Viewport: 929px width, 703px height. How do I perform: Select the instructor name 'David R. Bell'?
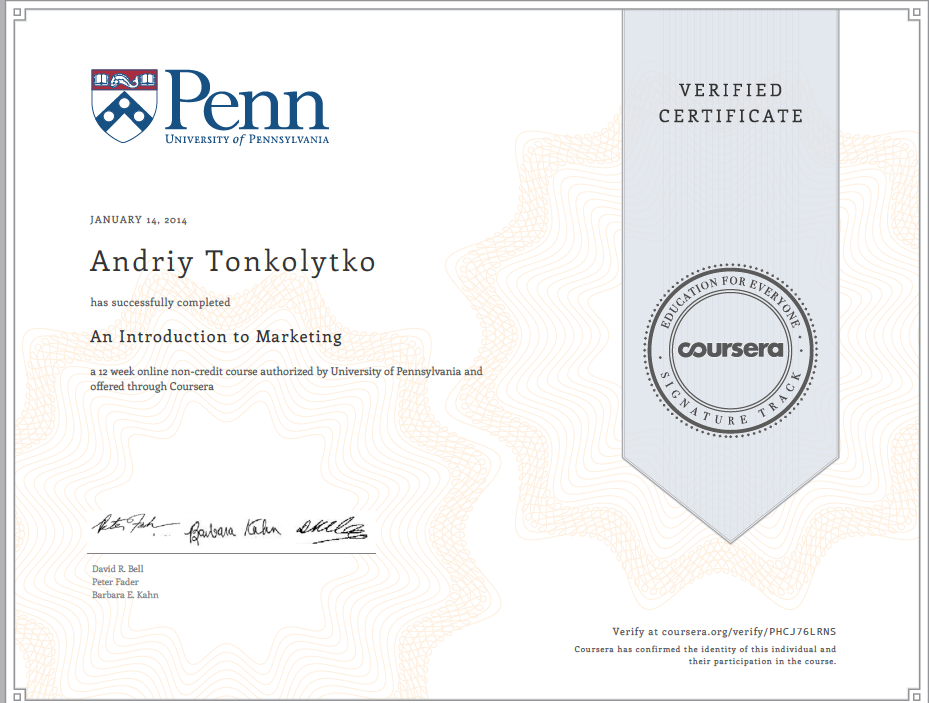pos(118,569)
